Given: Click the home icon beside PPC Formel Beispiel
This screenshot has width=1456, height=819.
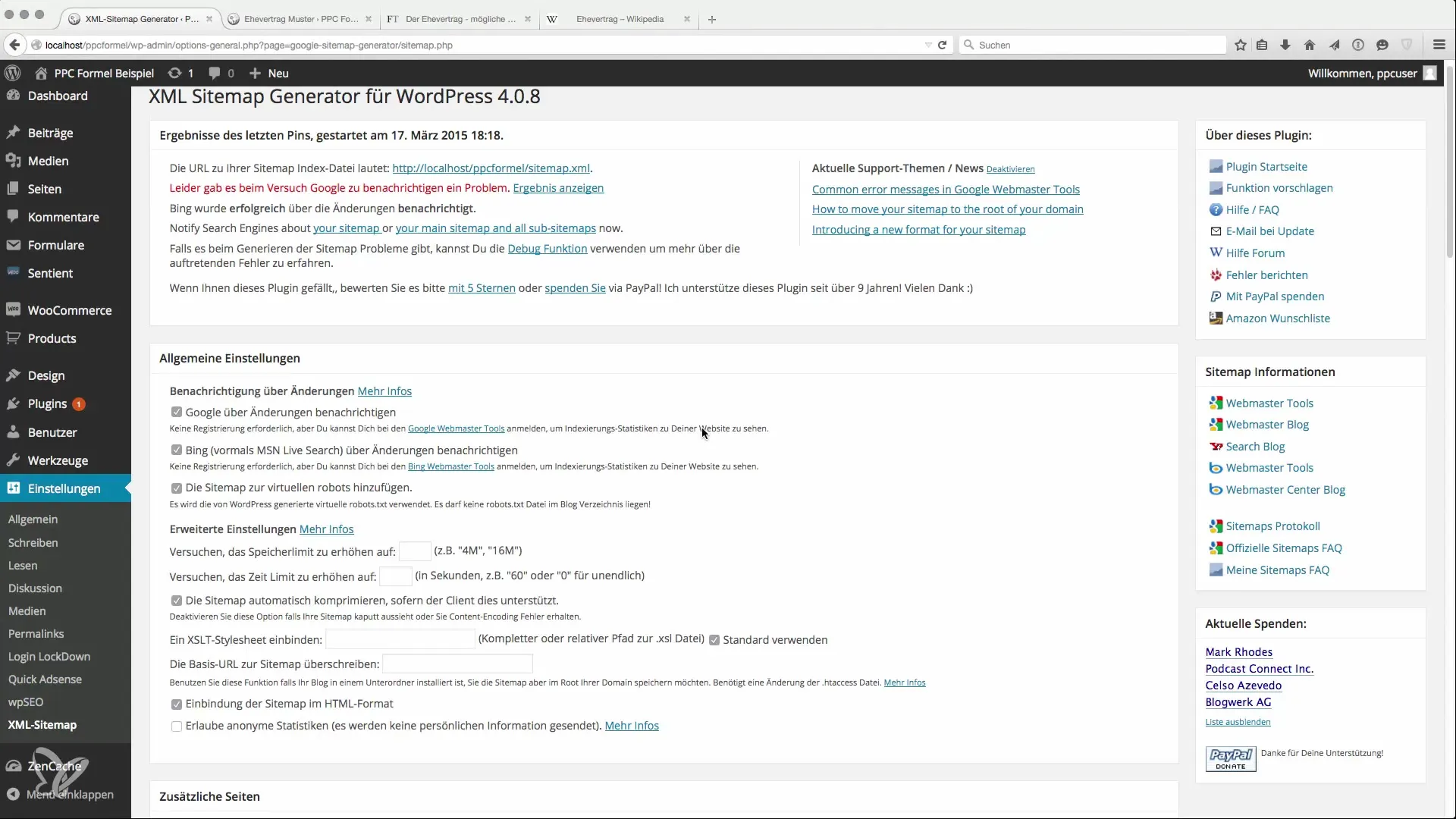Looking at the screenshot, I should pyautogui.click(x=41, y=73).
